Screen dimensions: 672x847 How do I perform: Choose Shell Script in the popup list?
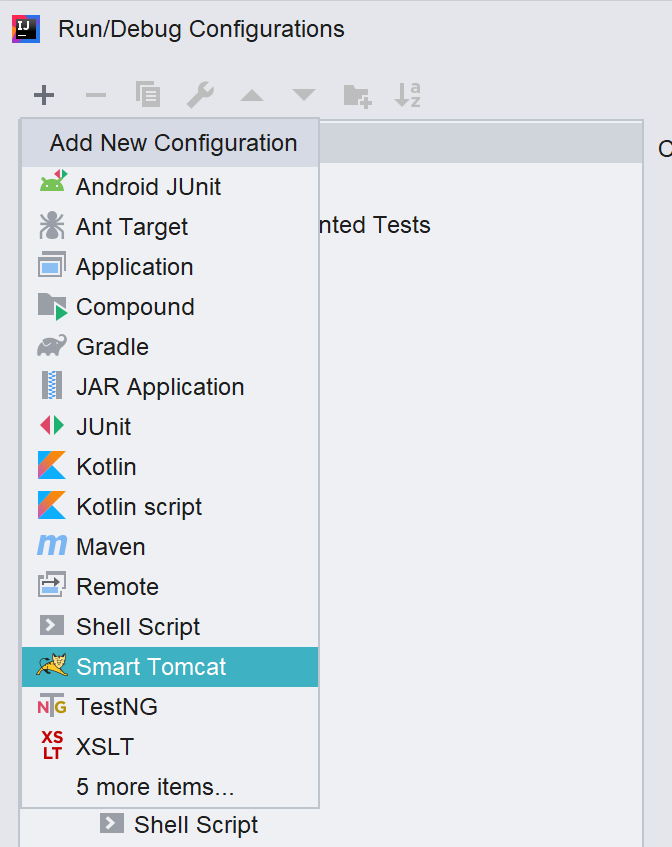[170, 627]
